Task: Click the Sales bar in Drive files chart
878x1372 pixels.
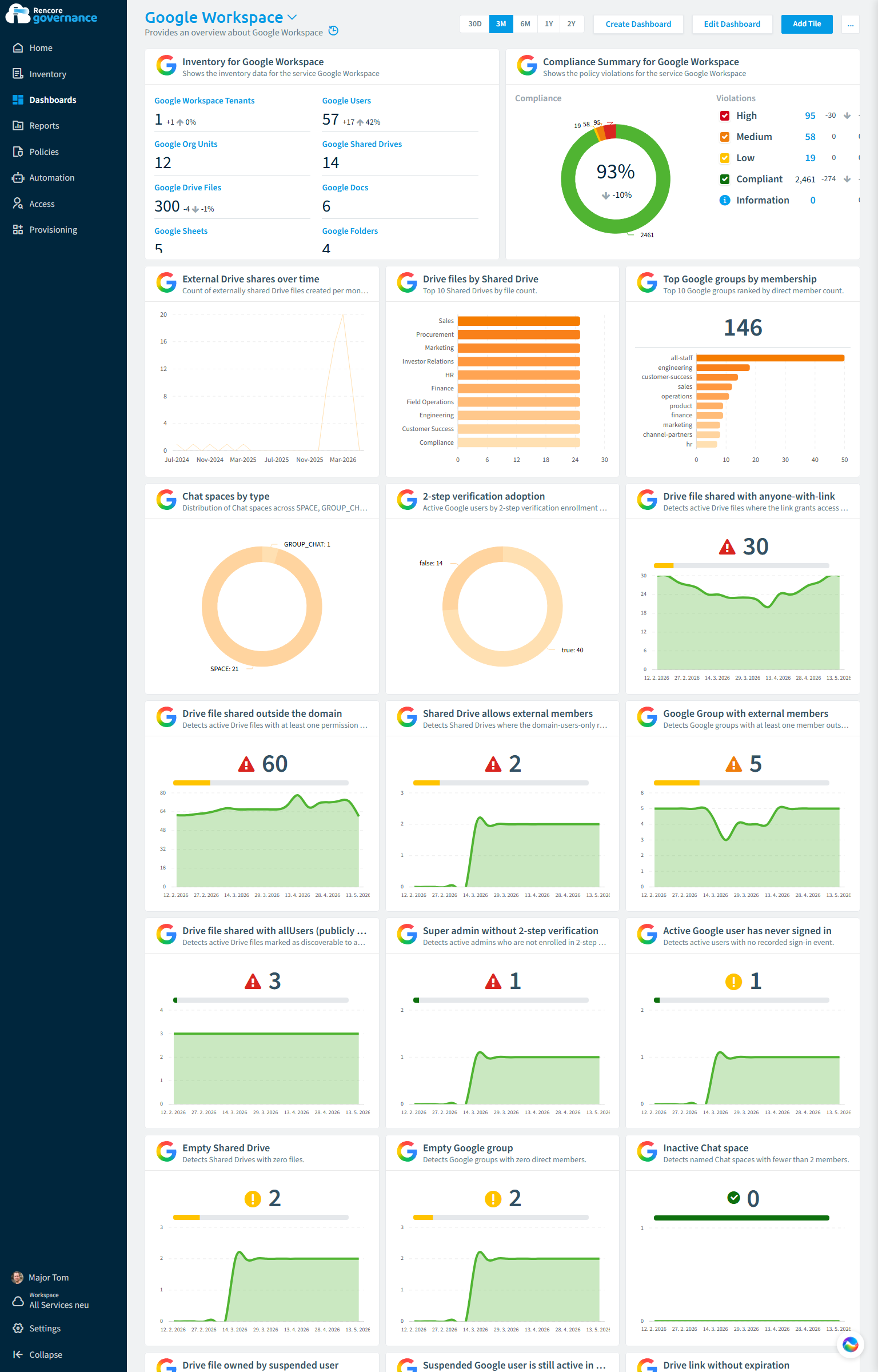Action: [x=519, y=321]
